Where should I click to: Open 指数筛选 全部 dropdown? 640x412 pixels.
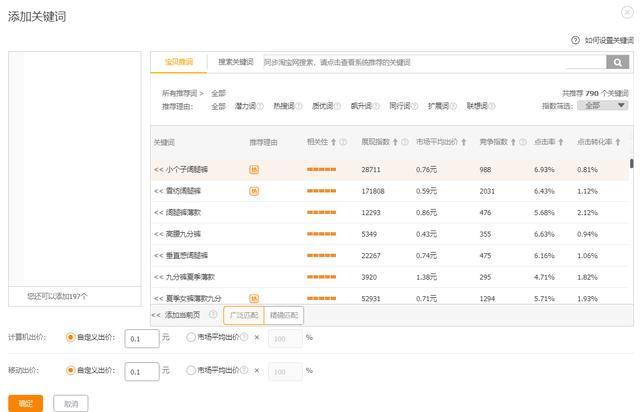(x=602, y=106)
